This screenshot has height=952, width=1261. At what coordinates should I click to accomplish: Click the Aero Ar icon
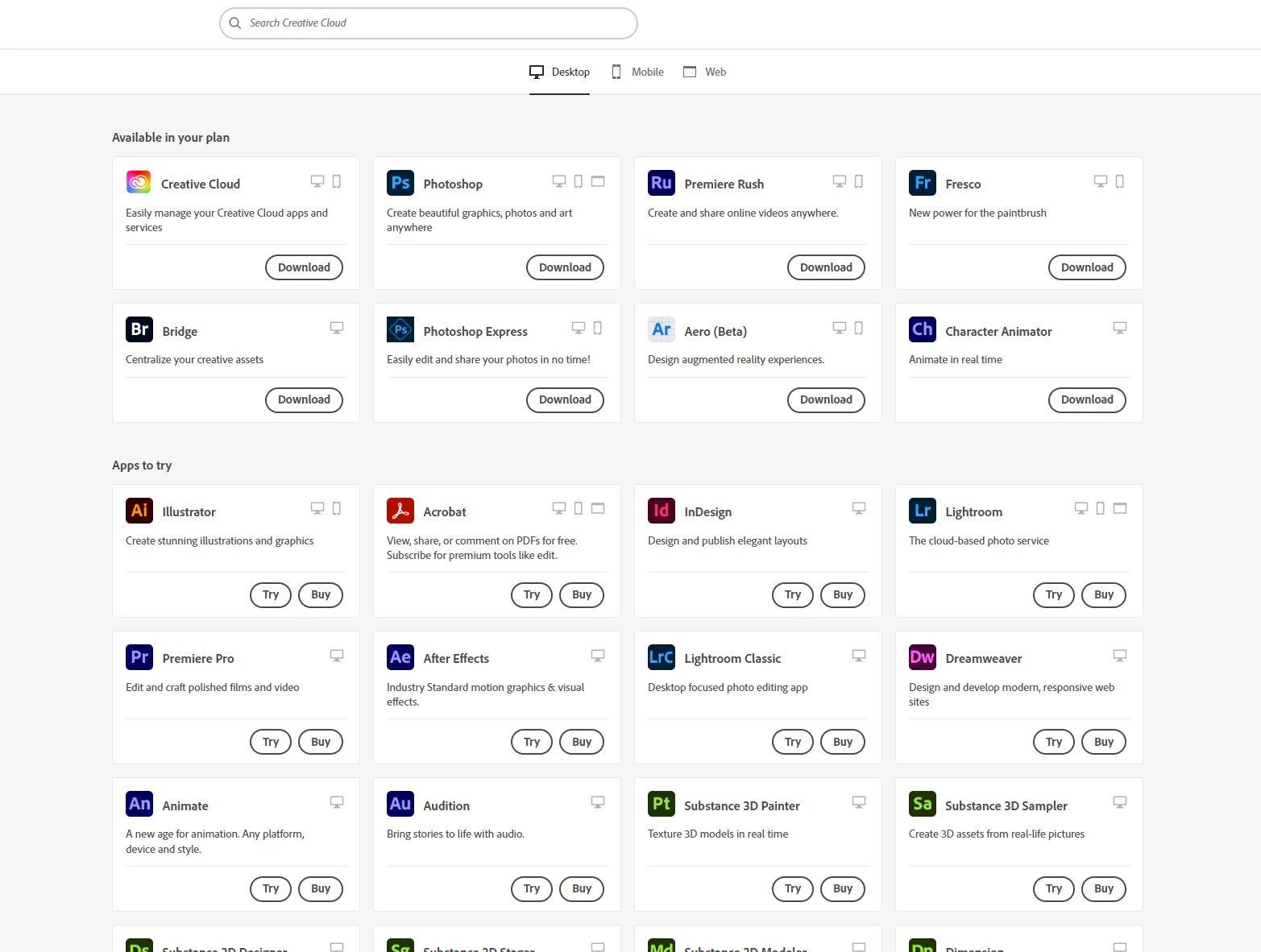(662, 329)
